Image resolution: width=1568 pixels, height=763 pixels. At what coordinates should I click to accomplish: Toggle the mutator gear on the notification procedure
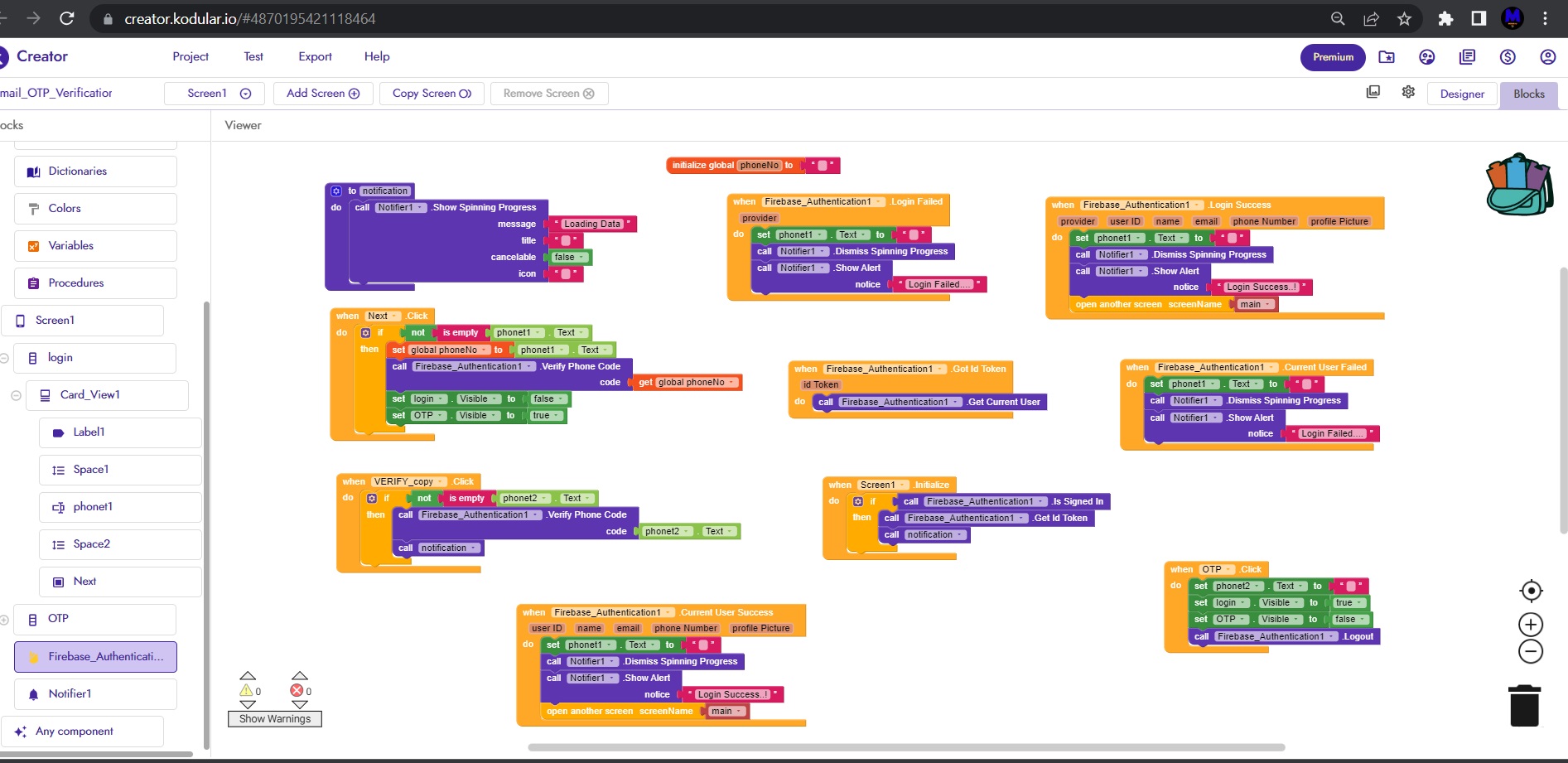(x=336, y=191)
